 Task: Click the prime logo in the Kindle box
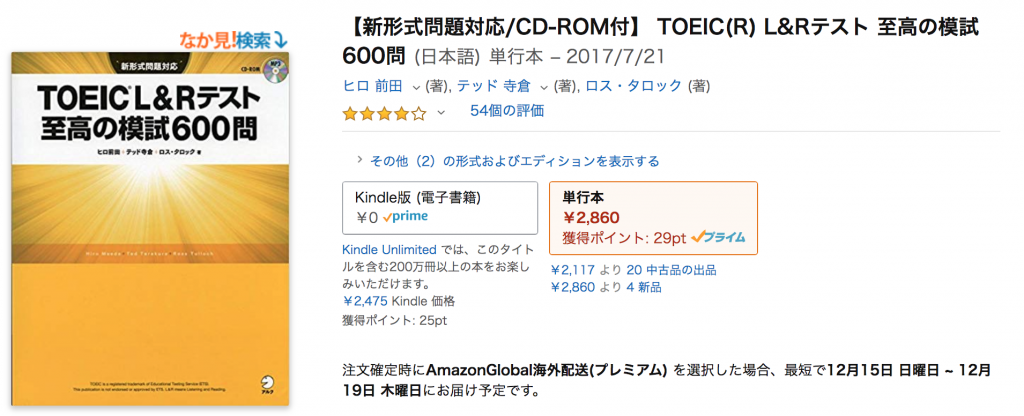coord(406,217)
